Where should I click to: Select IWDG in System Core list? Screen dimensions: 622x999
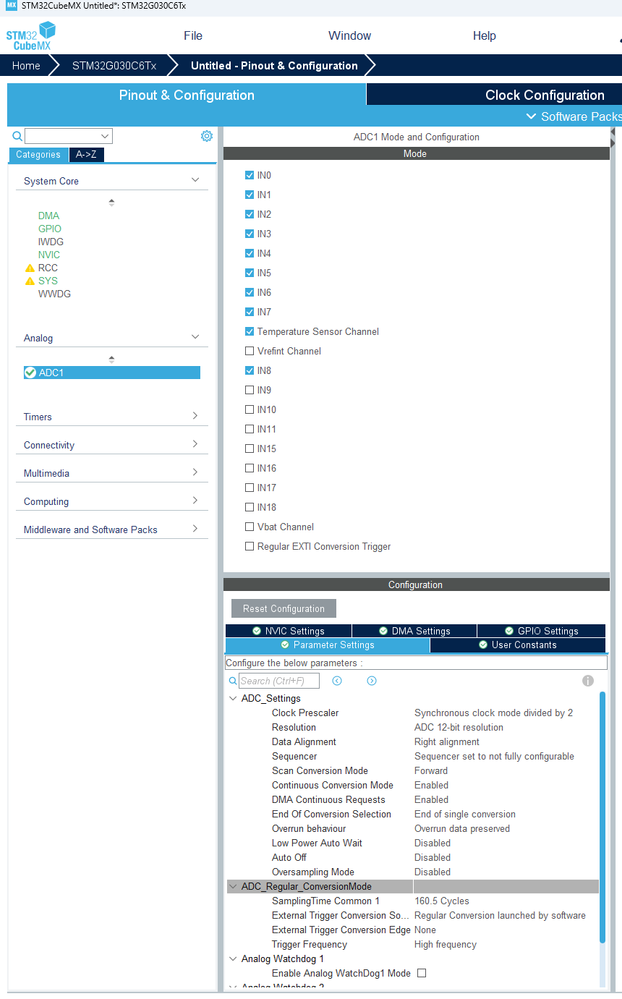pyautogui.click(x=50, y=242)
